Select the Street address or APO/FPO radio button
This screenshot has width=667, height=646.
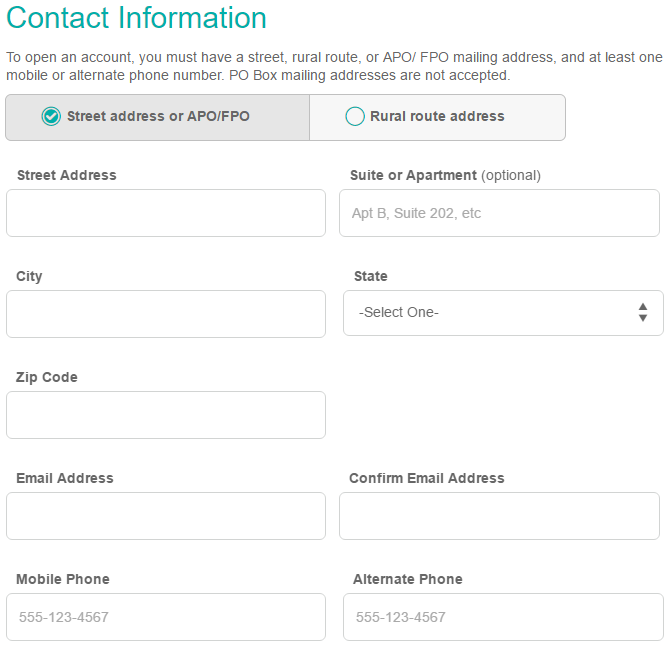pos(51,117)
